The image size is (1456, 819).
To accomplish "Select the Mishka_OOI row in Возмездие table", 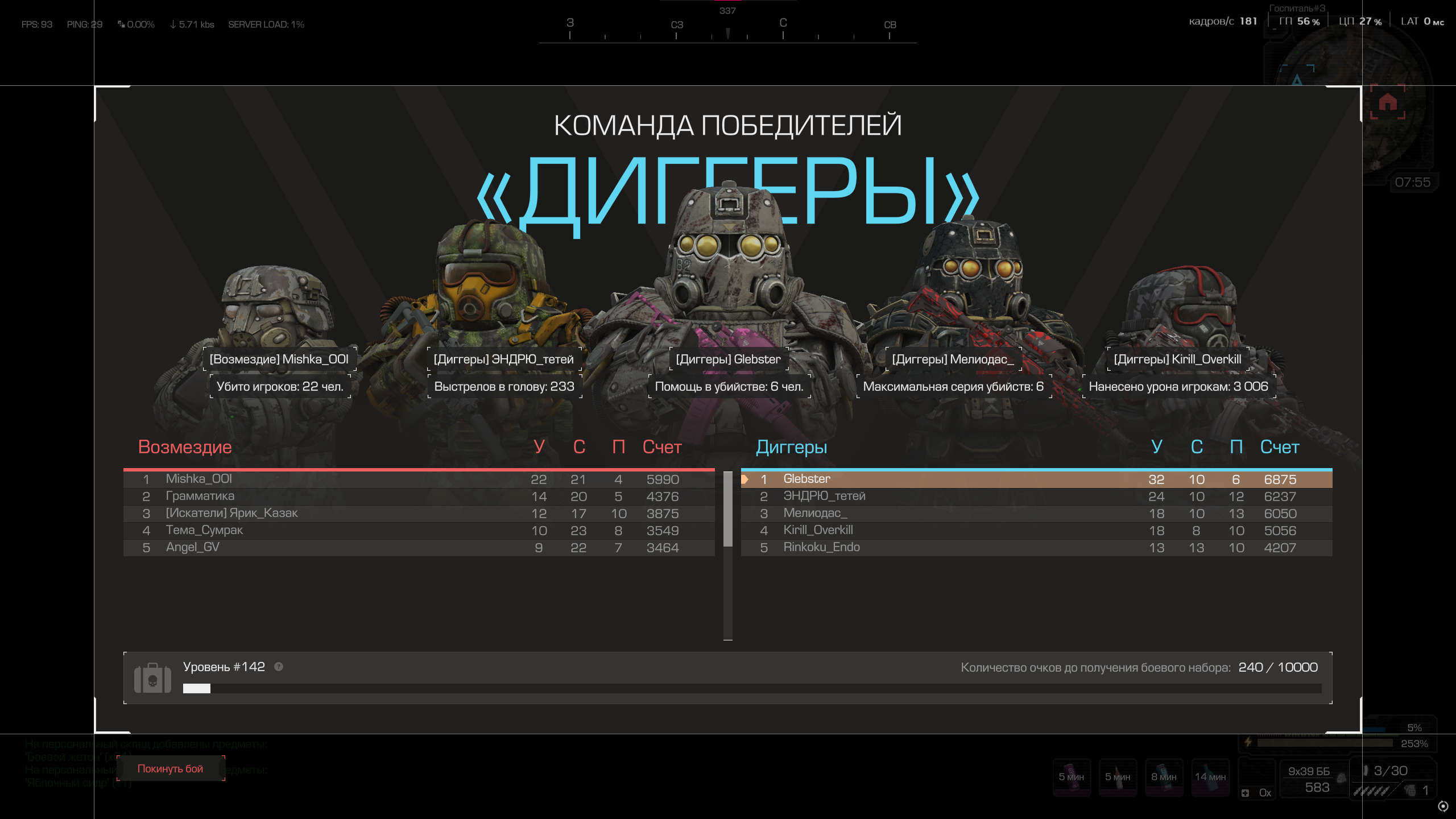I will 419,479.
